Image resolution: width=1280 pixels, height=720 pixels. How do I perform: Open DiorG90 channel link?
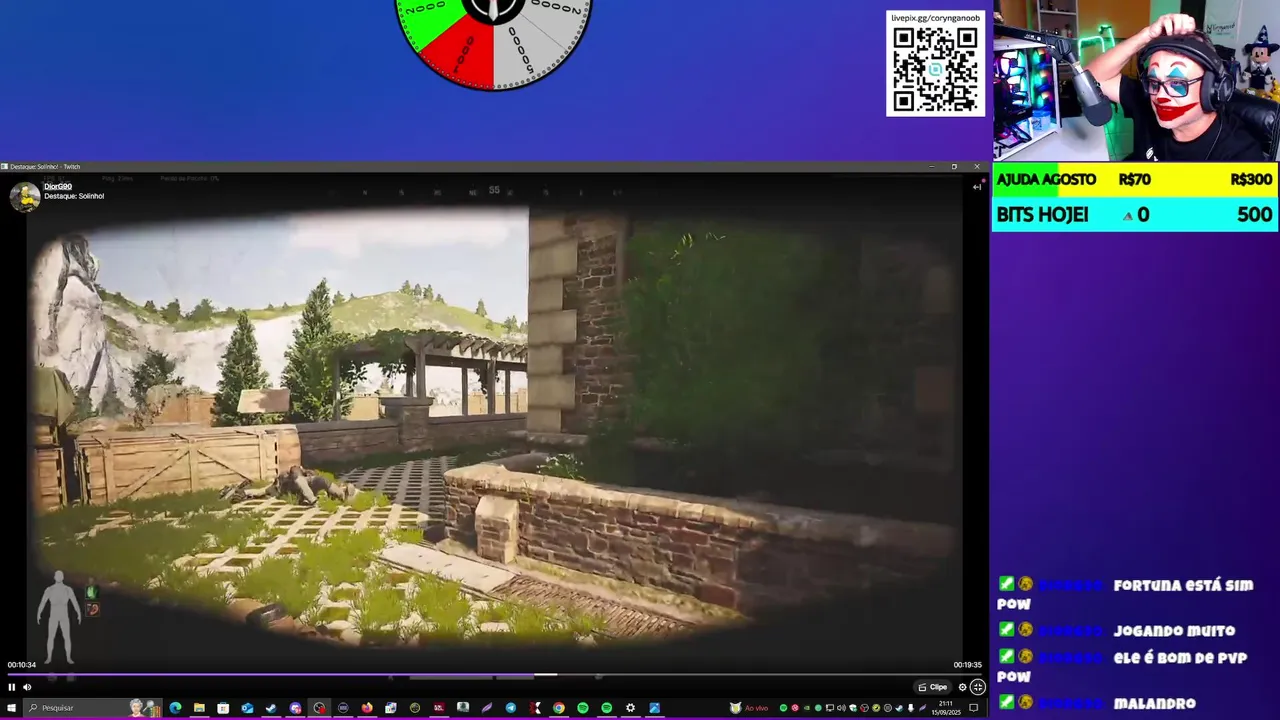coord(58,187)
